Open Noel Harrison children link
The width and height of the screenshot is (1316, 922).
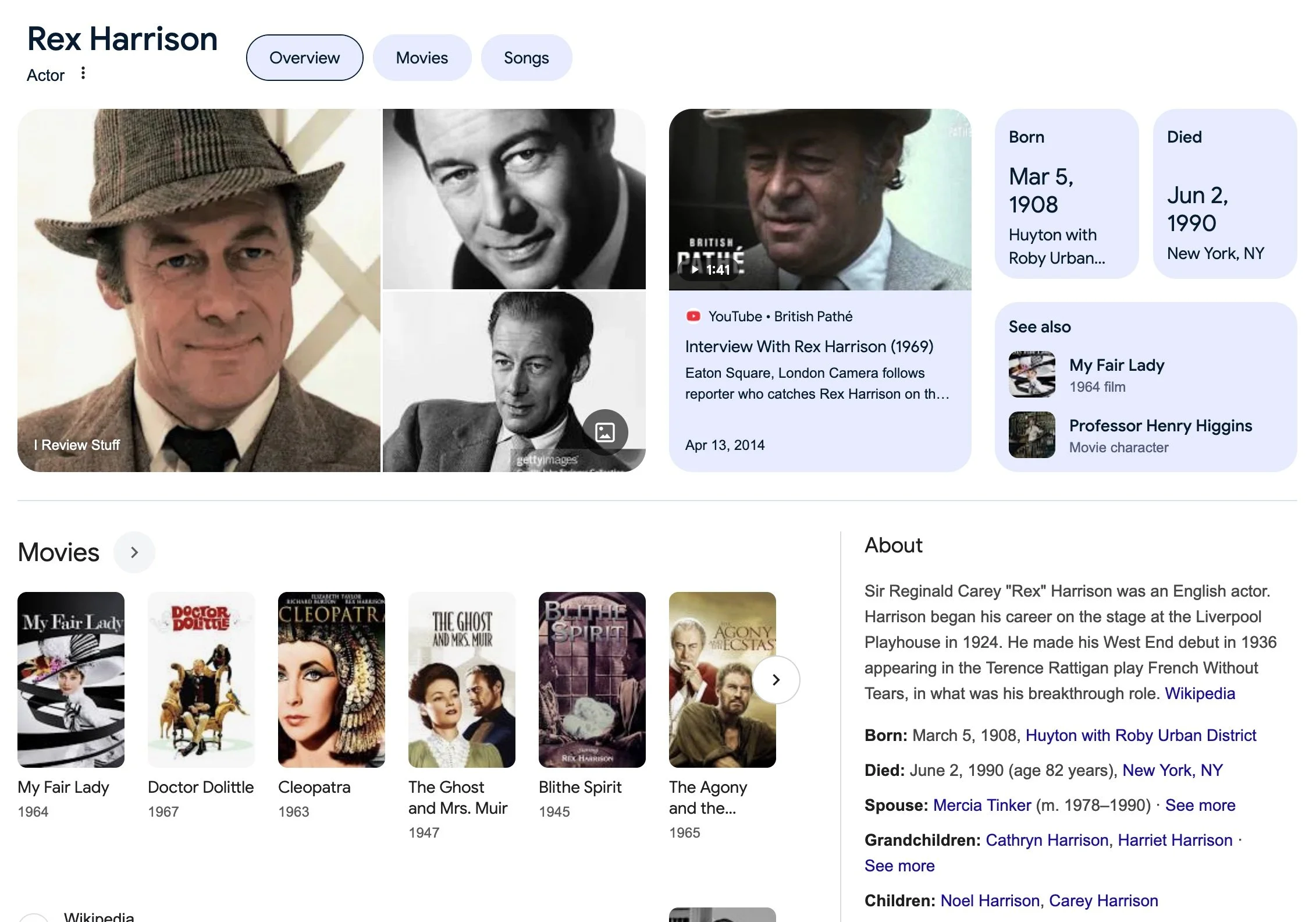pyautogui.click(x=989, y=900)
